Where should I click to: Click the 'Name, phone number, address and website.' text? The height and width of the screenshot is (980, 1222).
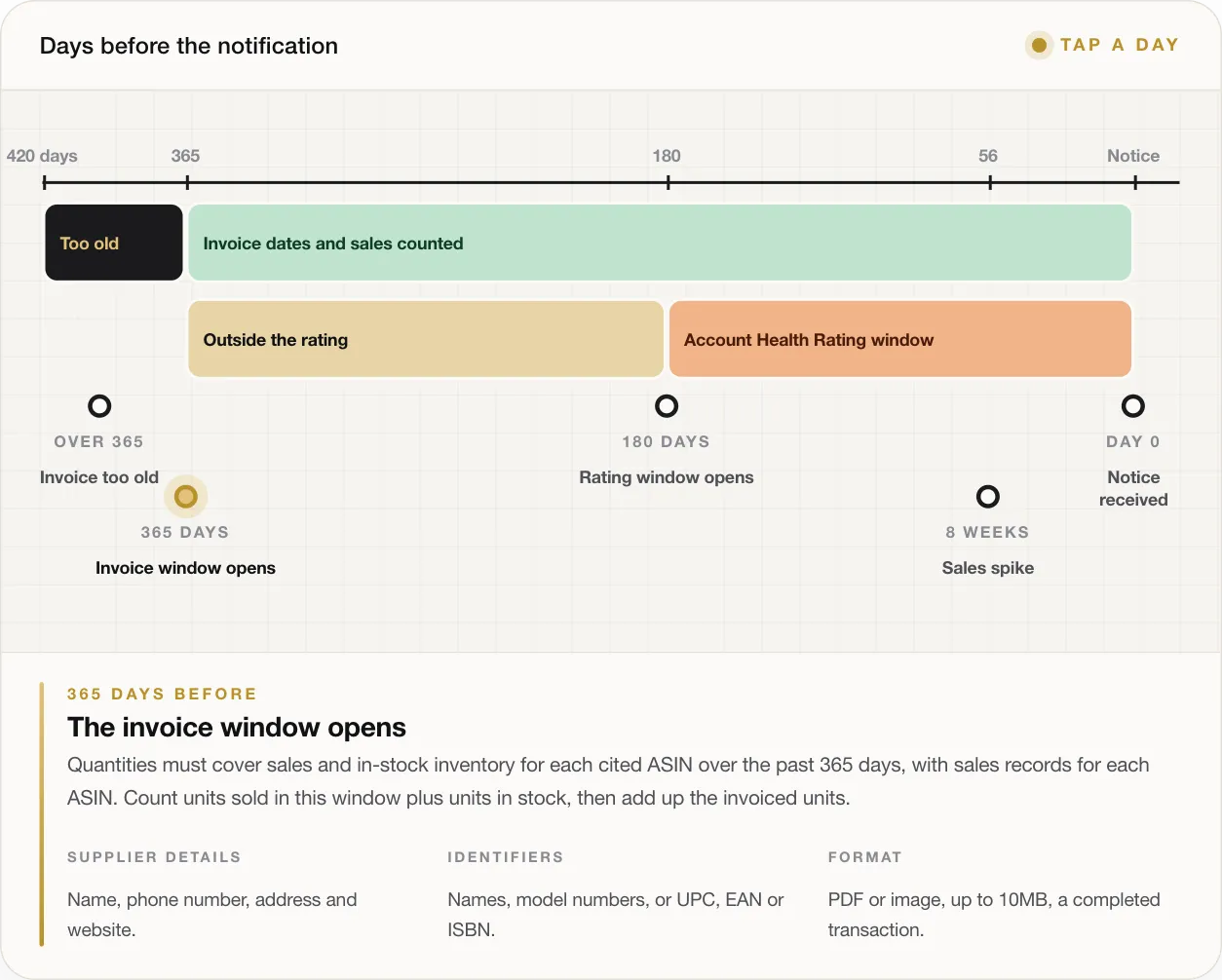[212, 915]
